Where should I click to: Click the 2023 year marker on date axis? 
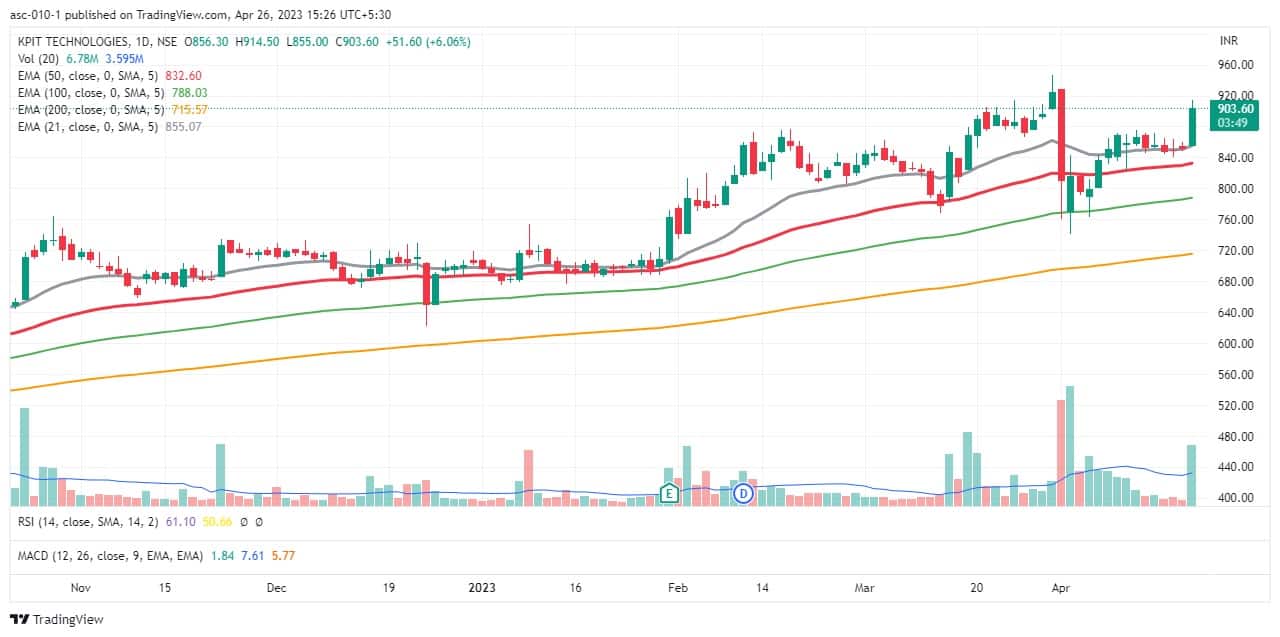click(482, 589)
